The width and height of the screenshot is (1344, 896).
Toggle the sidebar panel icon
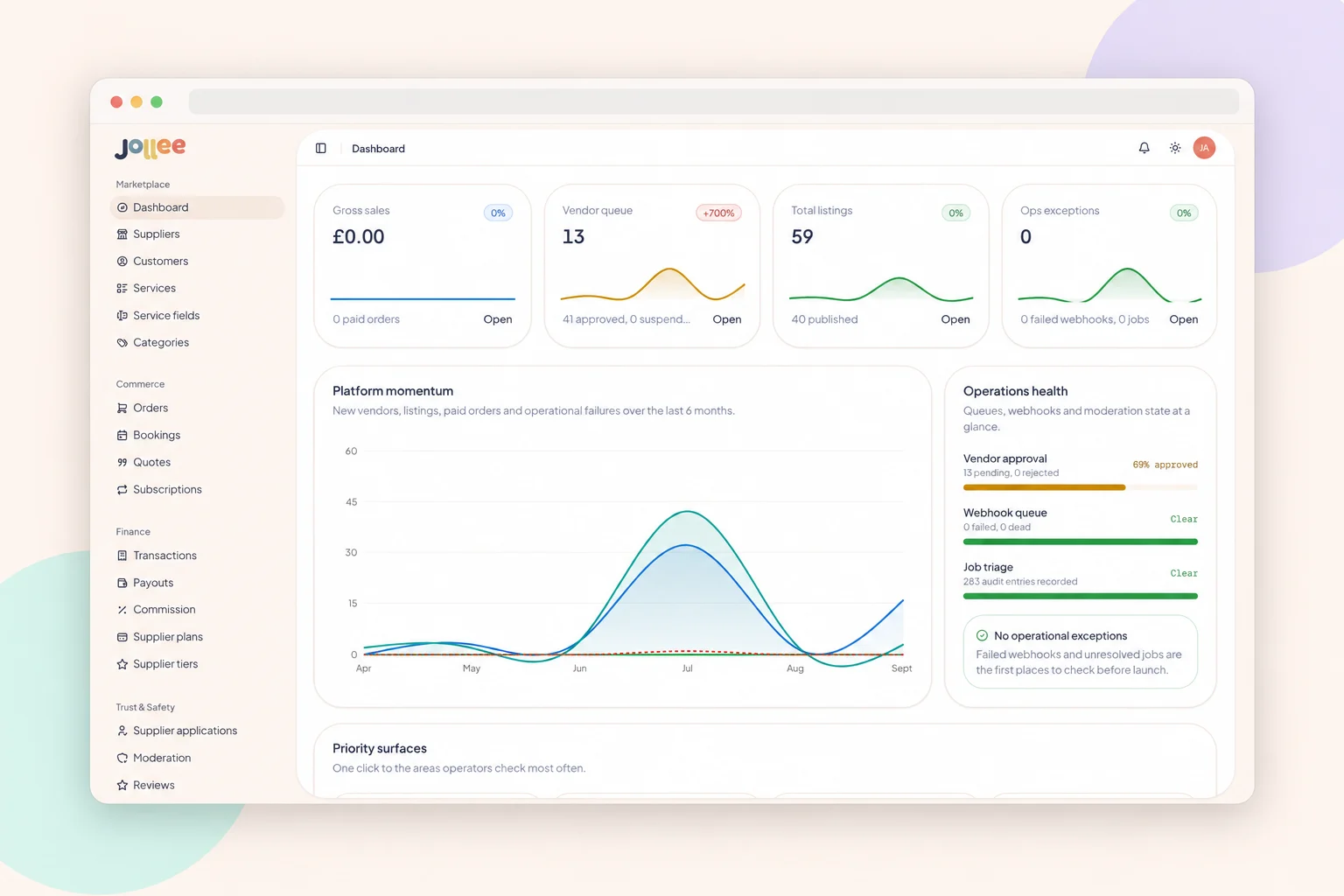pos(321,149)
